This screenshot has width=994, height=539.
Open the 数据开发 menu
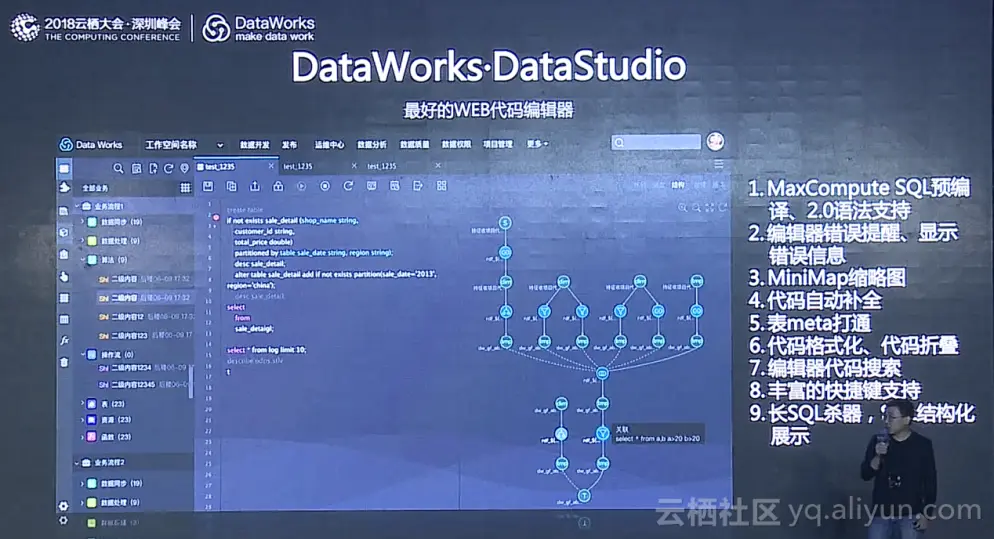[254, 145]
